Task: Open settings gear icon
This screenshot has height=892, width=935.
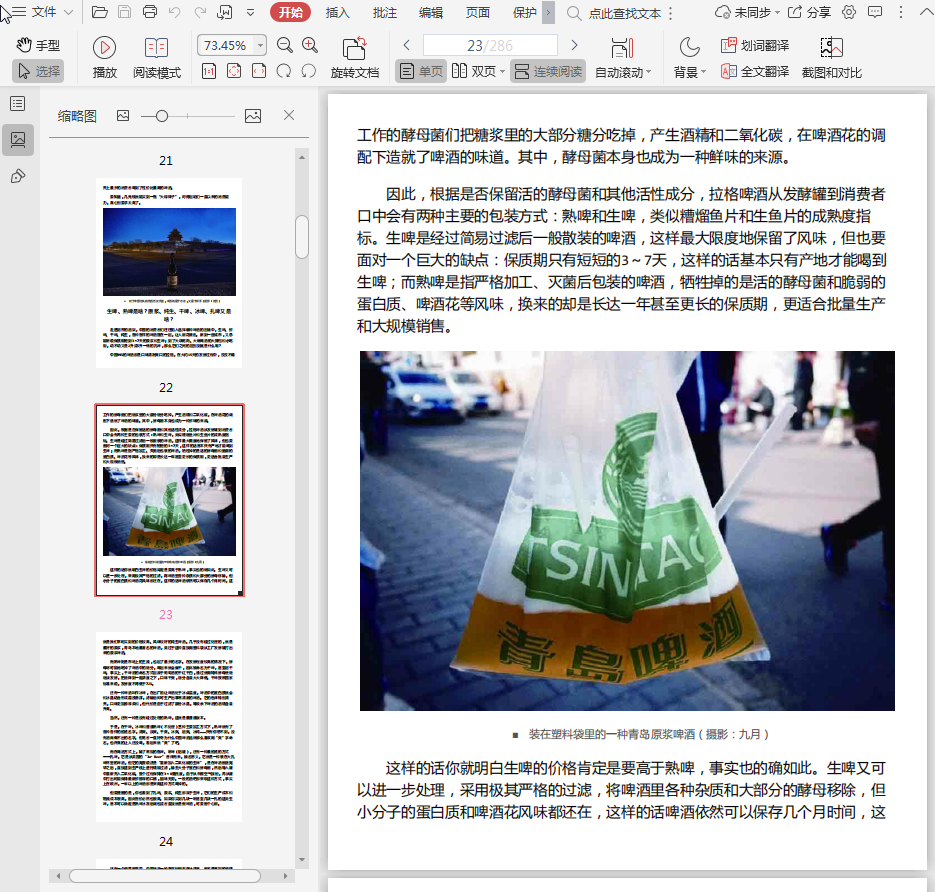Action: coord(849,12)
